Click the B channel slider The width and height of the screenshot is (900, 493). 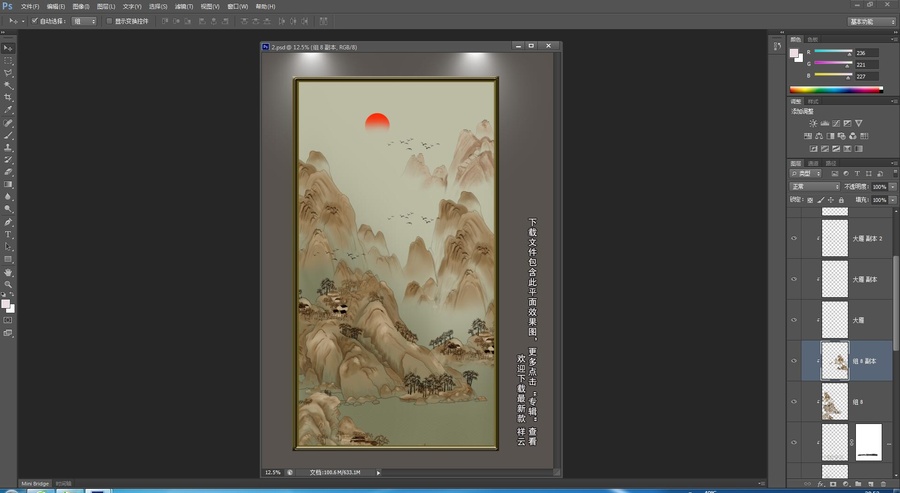click(x=833, y=75)
